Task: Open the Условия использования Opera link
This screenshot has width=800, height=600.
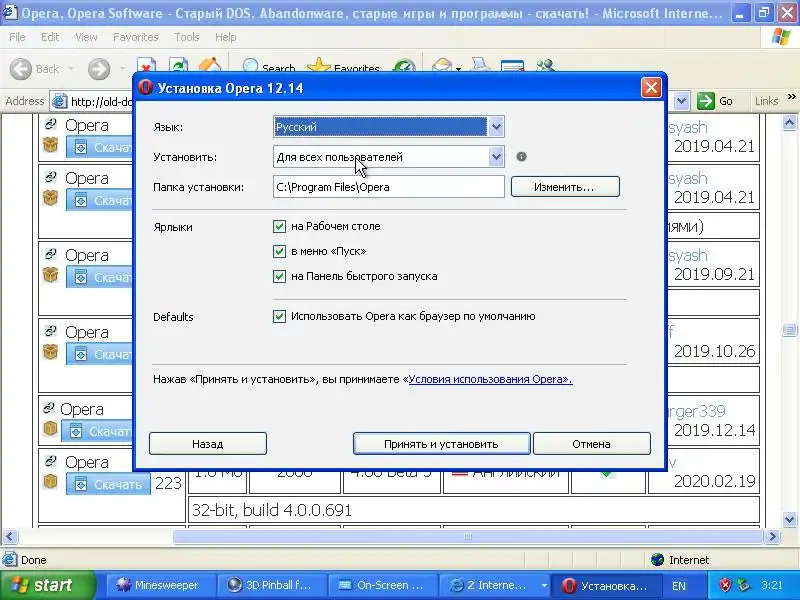Action: [x=490, y=380]
